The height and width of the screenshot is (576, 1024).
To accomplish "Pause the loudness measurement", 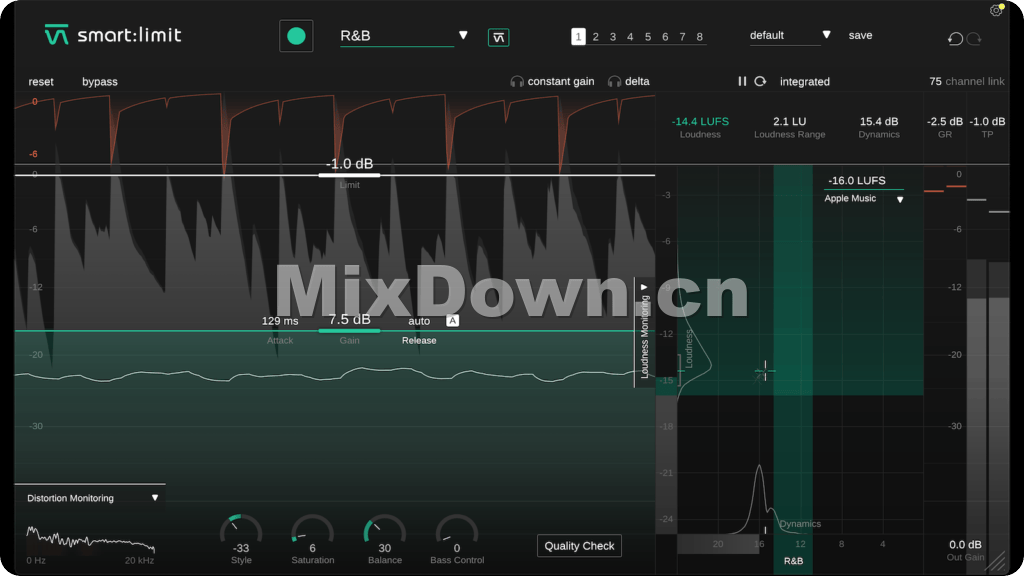I will coord(742,81).
